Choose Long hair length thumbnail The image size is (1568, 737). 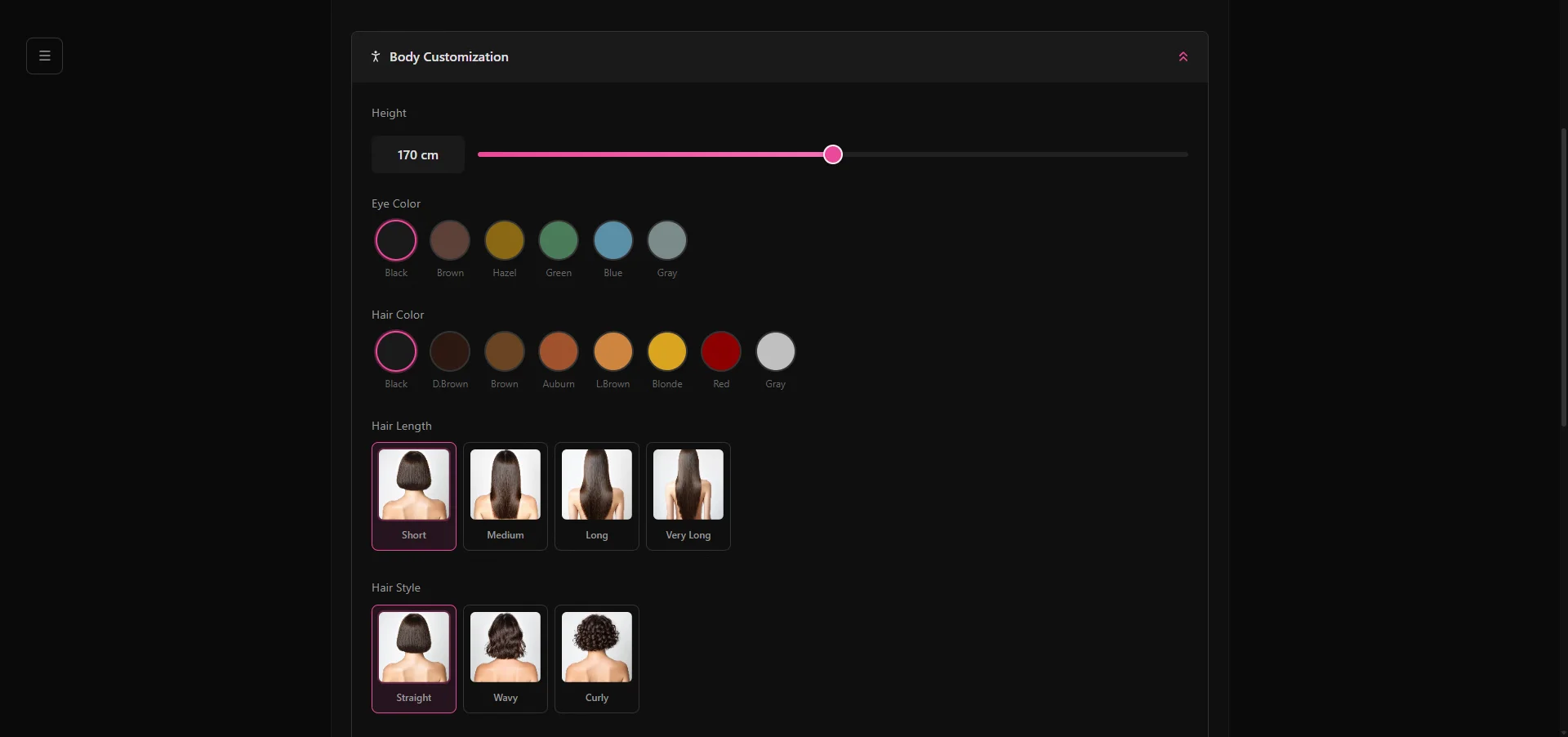pyautogui.click(x=597, y=496)
